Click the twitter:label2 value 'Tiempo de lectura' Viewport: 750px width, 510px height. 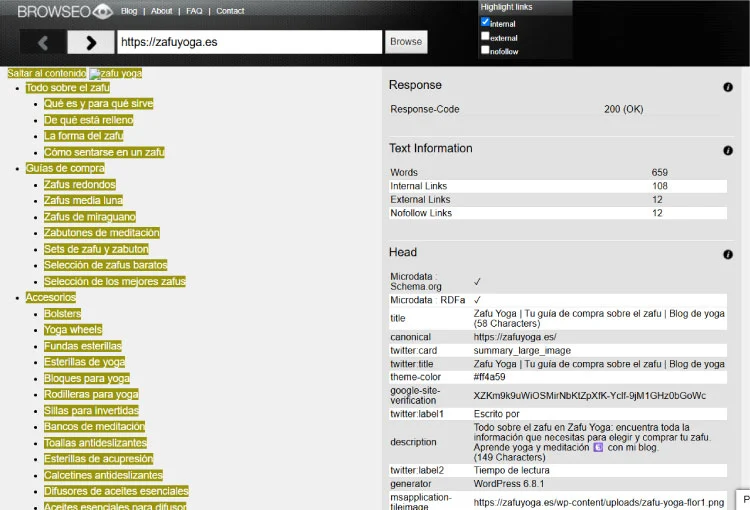(x=511, y=471)
